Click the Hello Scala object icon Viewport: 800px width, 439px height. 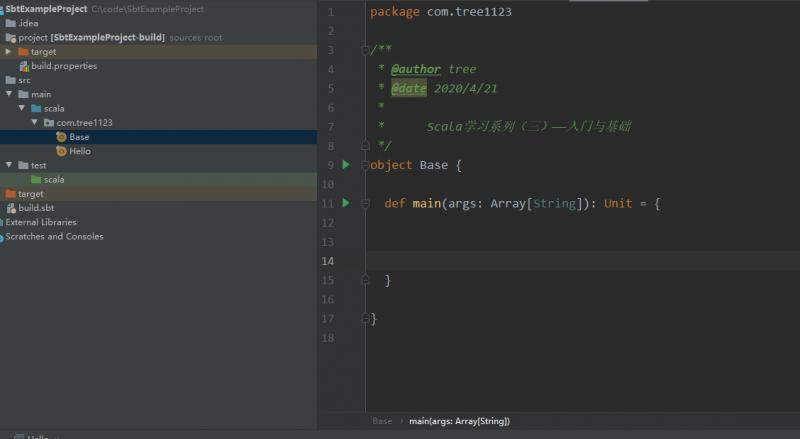[61, 151]
